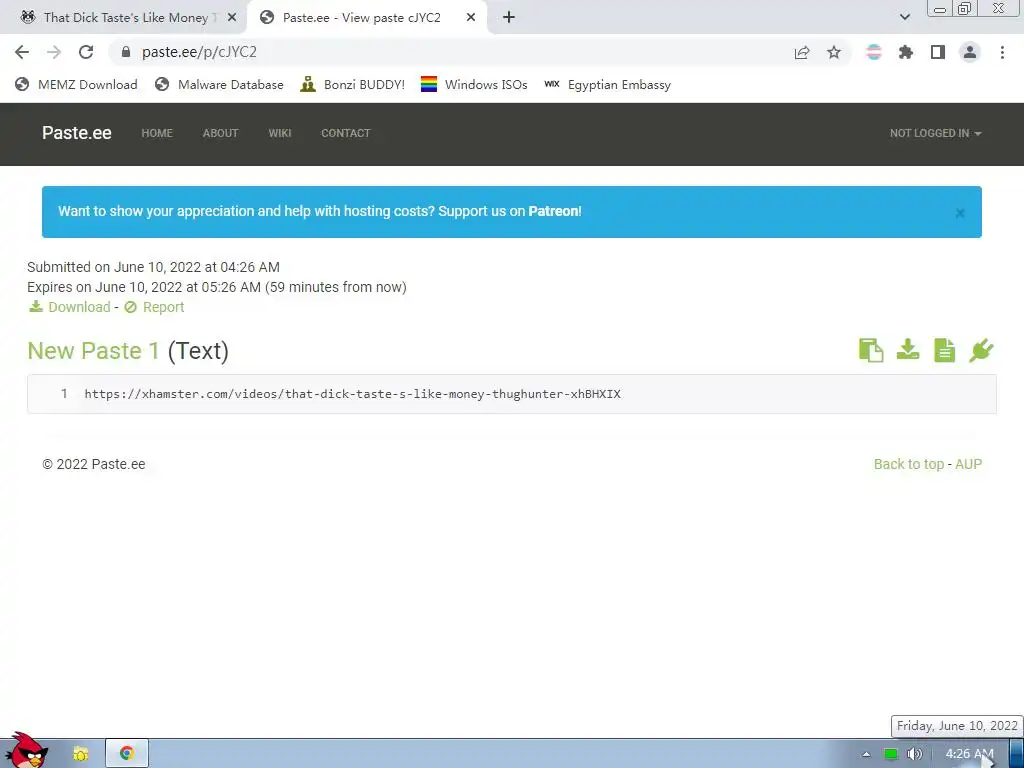View raw paste document icon
This screenshot has height=768, width=1024.
point(944,351)
